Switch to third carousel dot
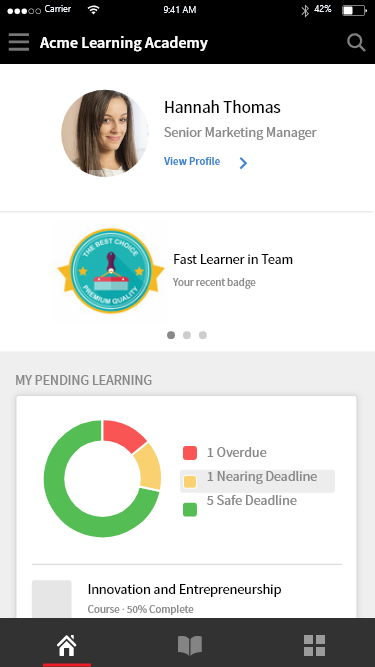This screenshot has height=667, width=375. (x=203, y=335)
